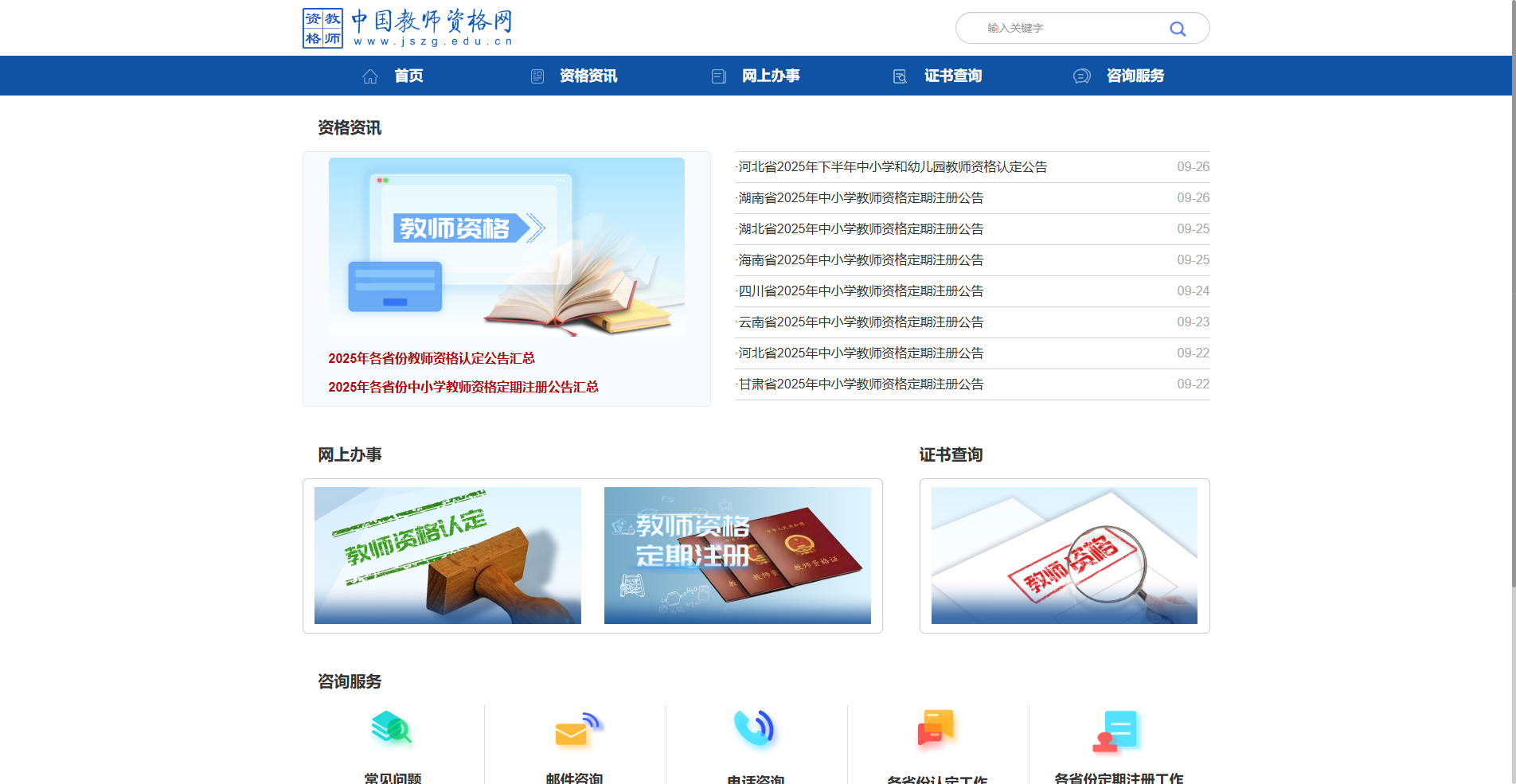The image size is (1516, 784).
Task: Click the search magnifier in the search bar
Action: click(1178, 28)
